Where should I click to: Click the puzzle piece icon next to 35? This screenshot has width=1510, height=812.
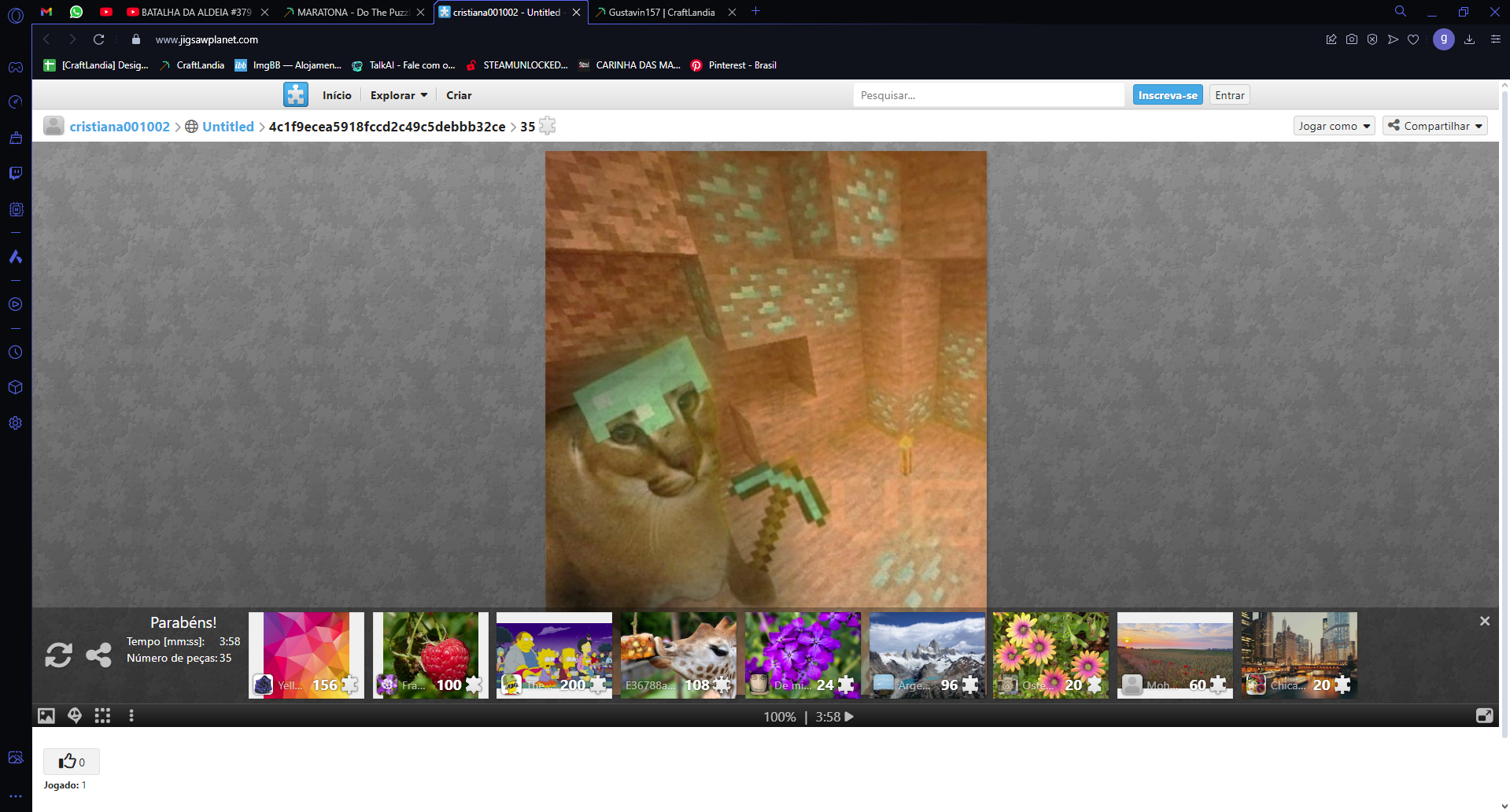(x=548, y=126)
